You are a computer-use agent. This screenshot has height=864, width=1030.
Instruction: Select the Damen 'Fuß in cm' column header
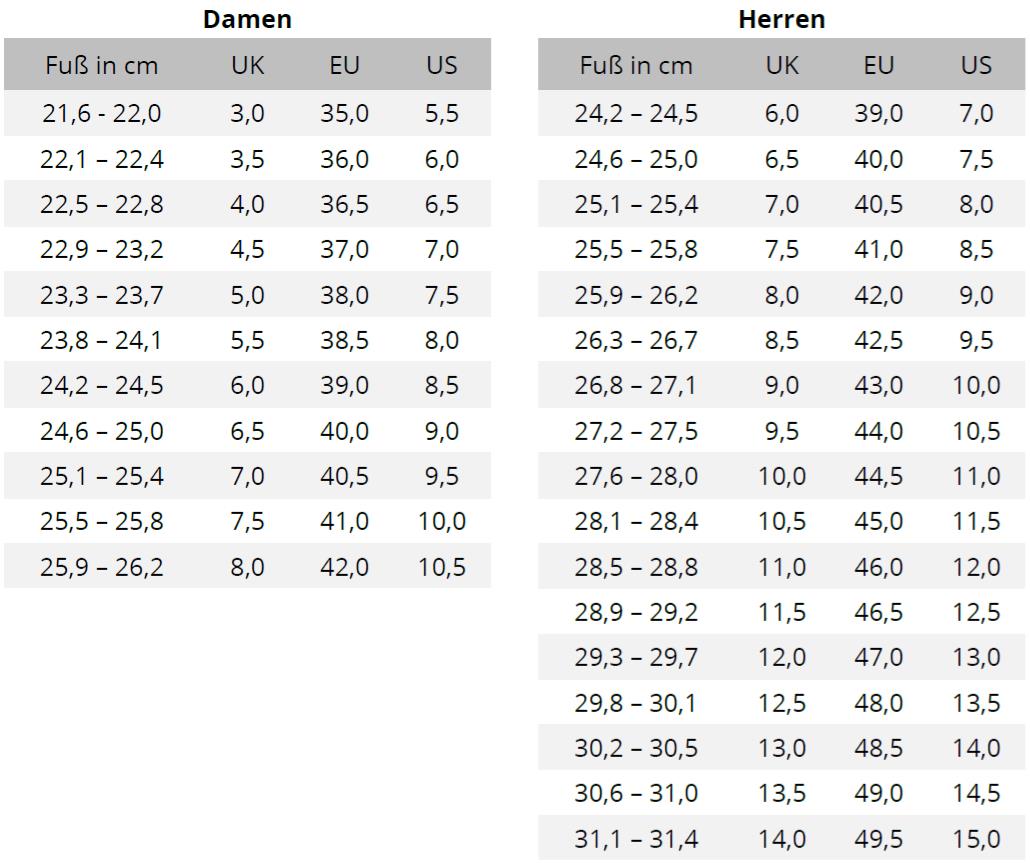tap(102, 65)
